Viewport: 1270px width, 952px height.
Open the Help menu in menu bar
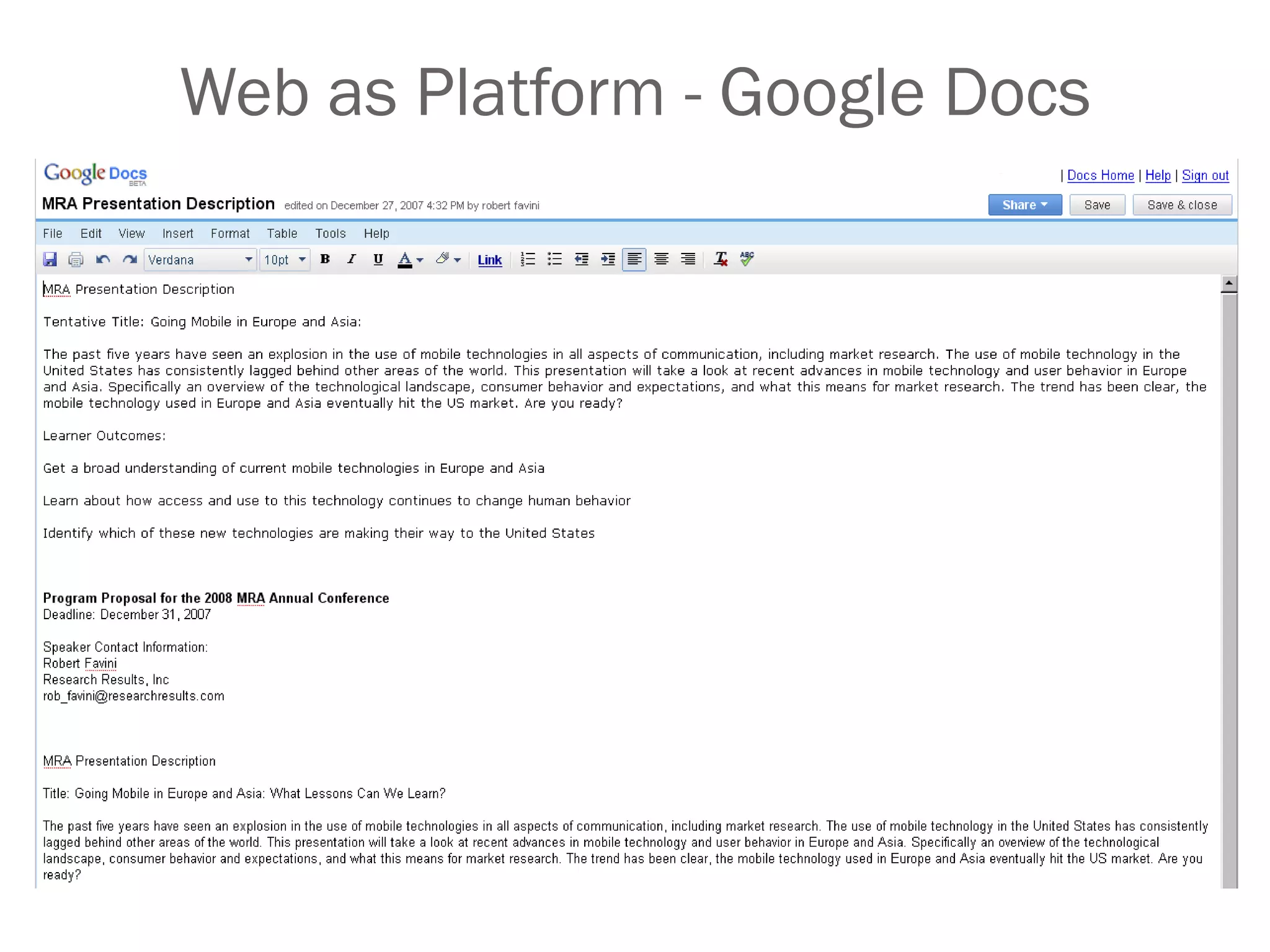pyautogui.click(x=376, y=234)
